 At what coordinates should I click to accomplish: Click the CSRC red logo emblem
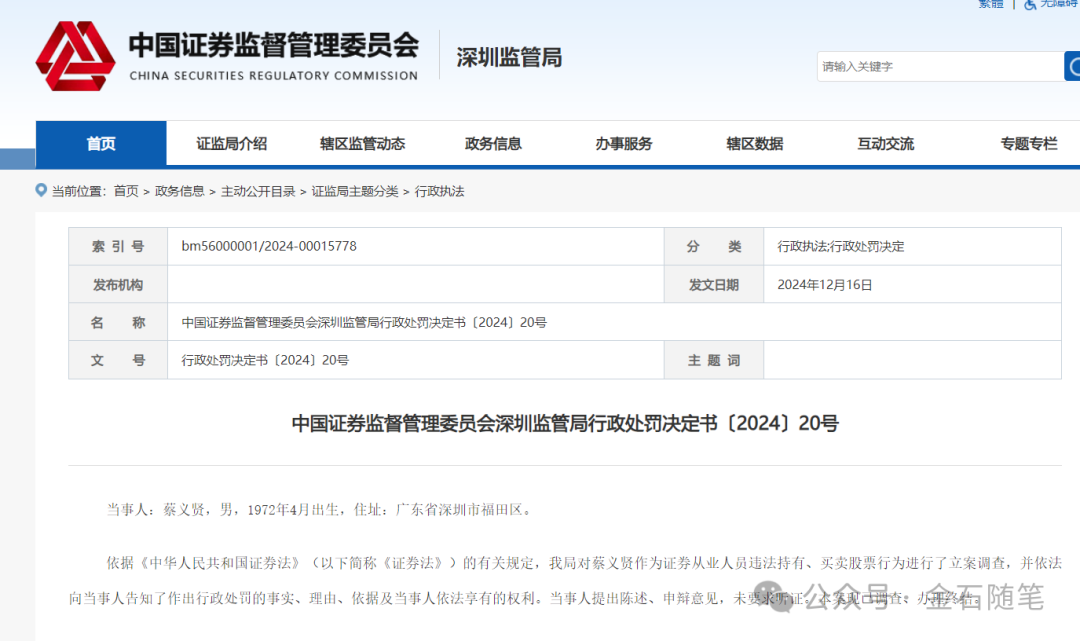75,55
